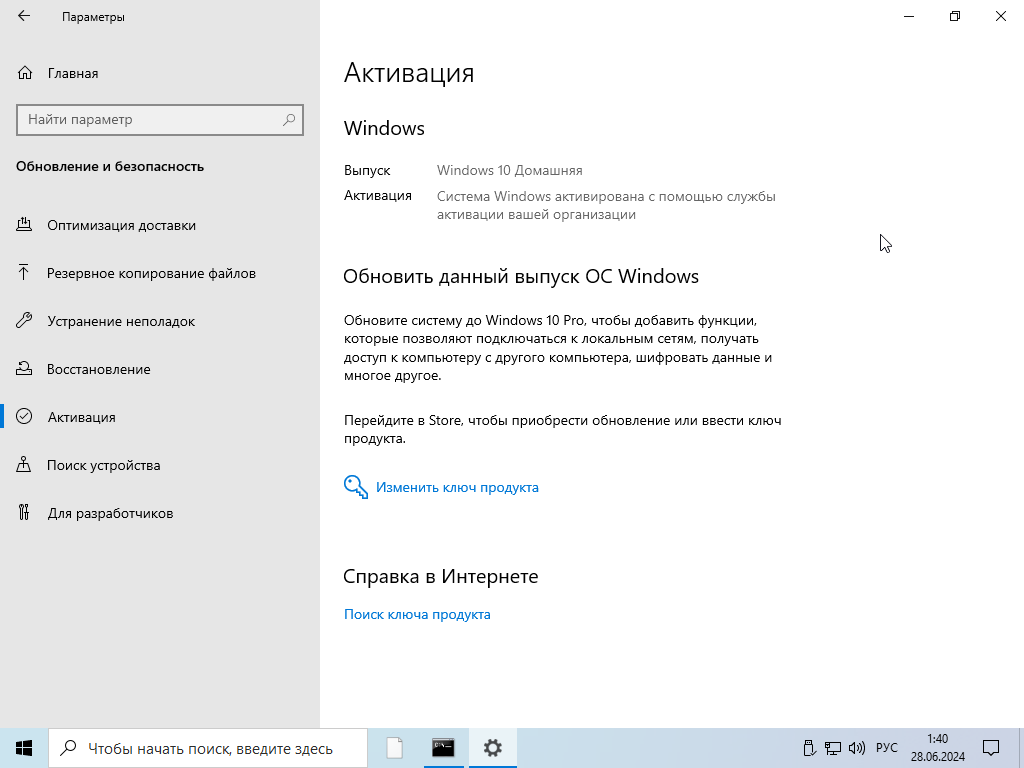
Task: Click the network icon in system tray
Action: coord(833,748)
